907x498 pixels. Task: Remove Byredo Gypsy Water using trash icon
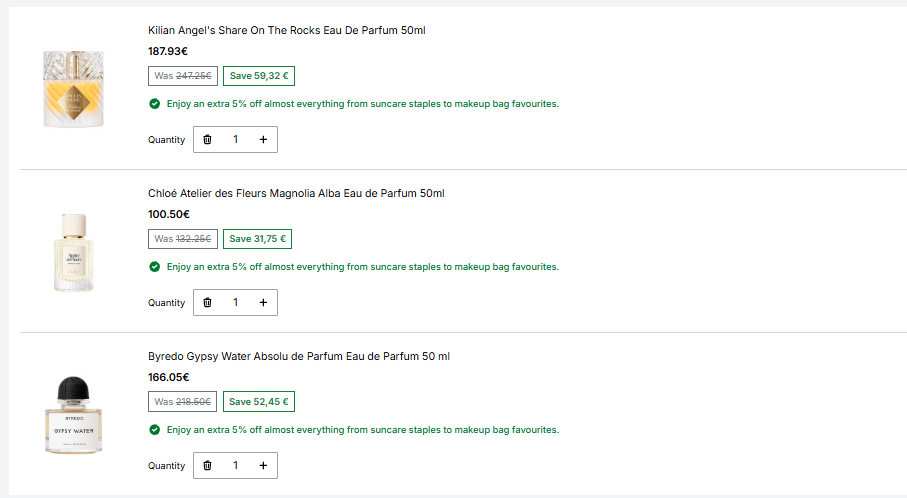(207, 466)
